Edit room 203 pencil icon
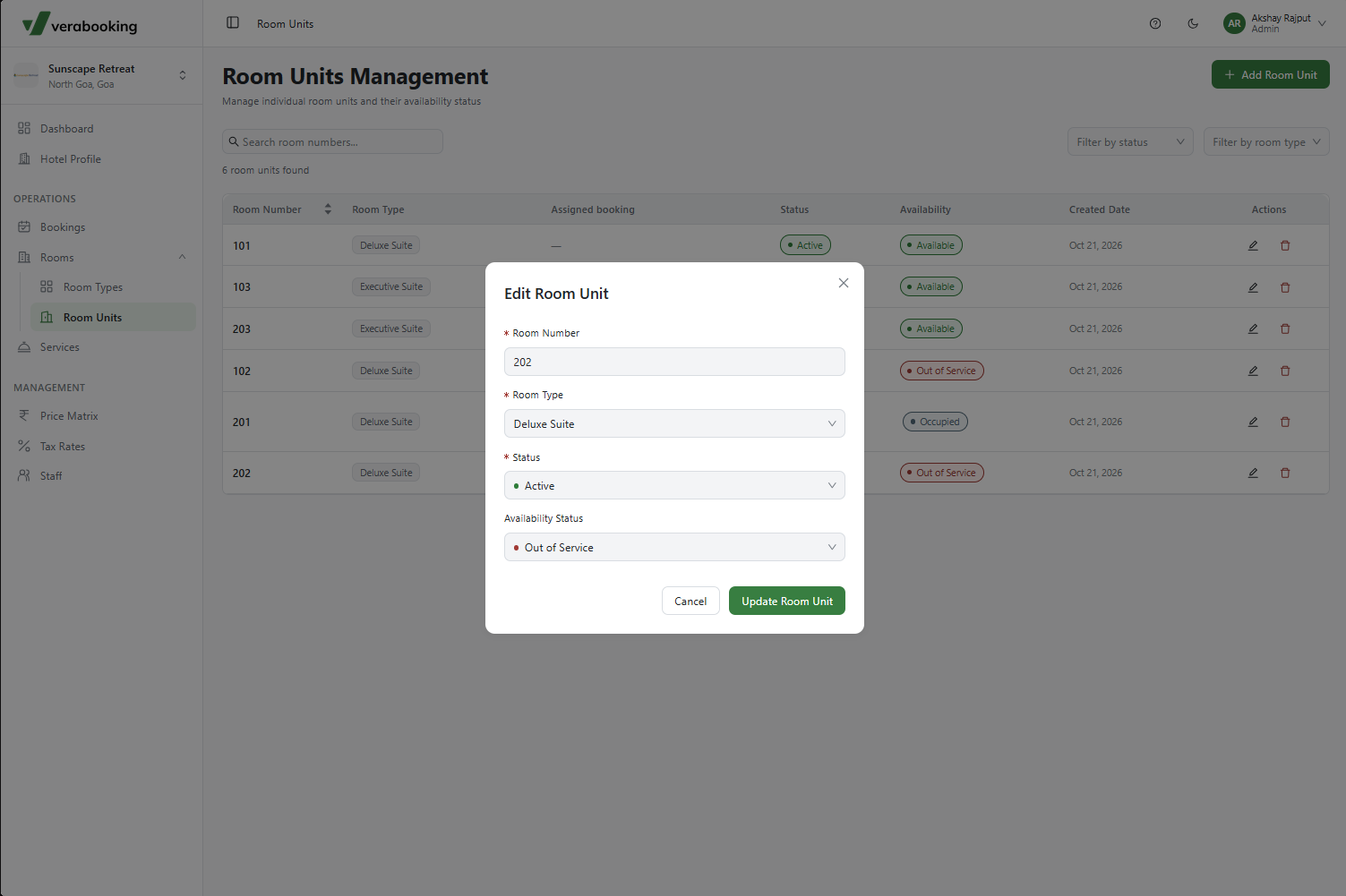This screenshot has height=896, width=1346. pos(1253,329)
